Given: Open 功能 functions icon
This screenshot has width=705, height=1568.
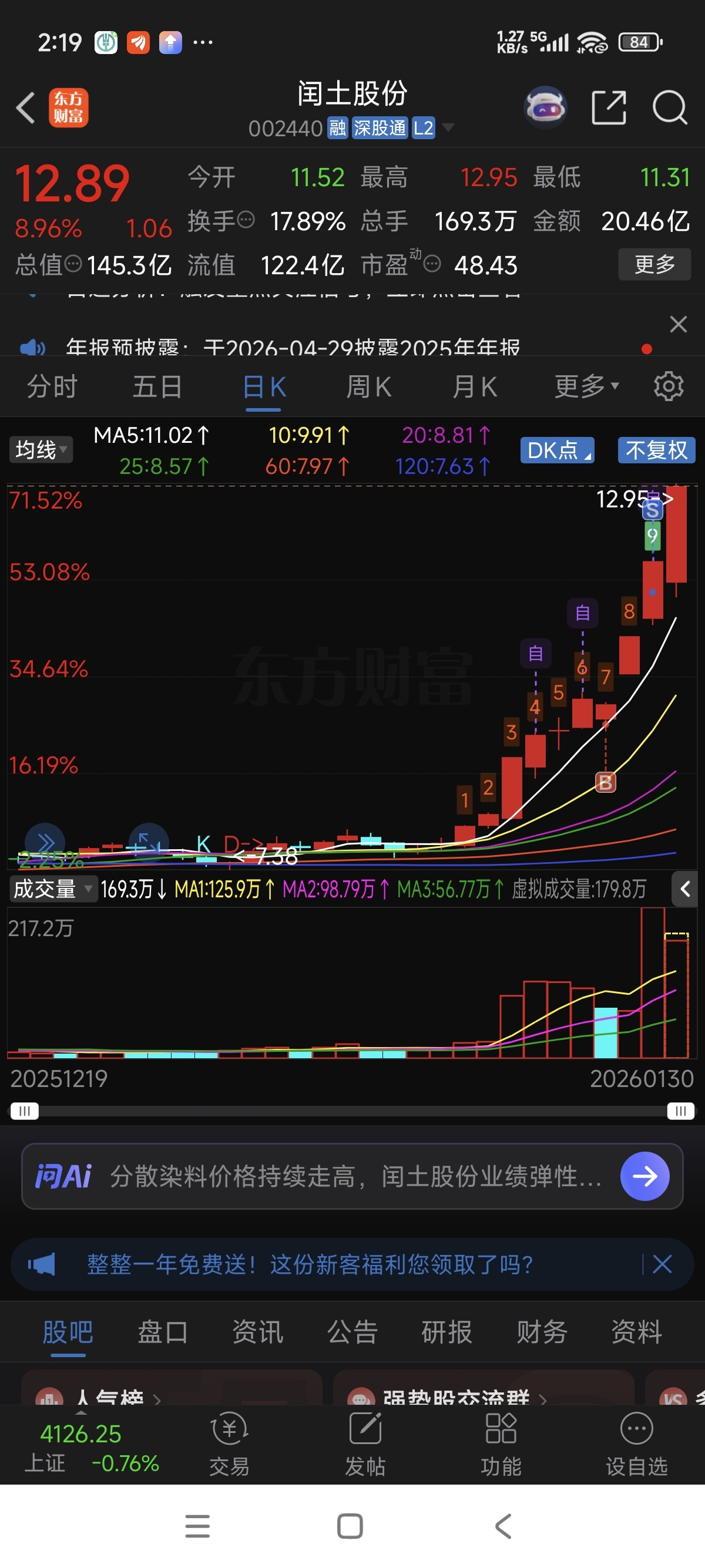Looking at the screenshot, I should [501, 1445].
